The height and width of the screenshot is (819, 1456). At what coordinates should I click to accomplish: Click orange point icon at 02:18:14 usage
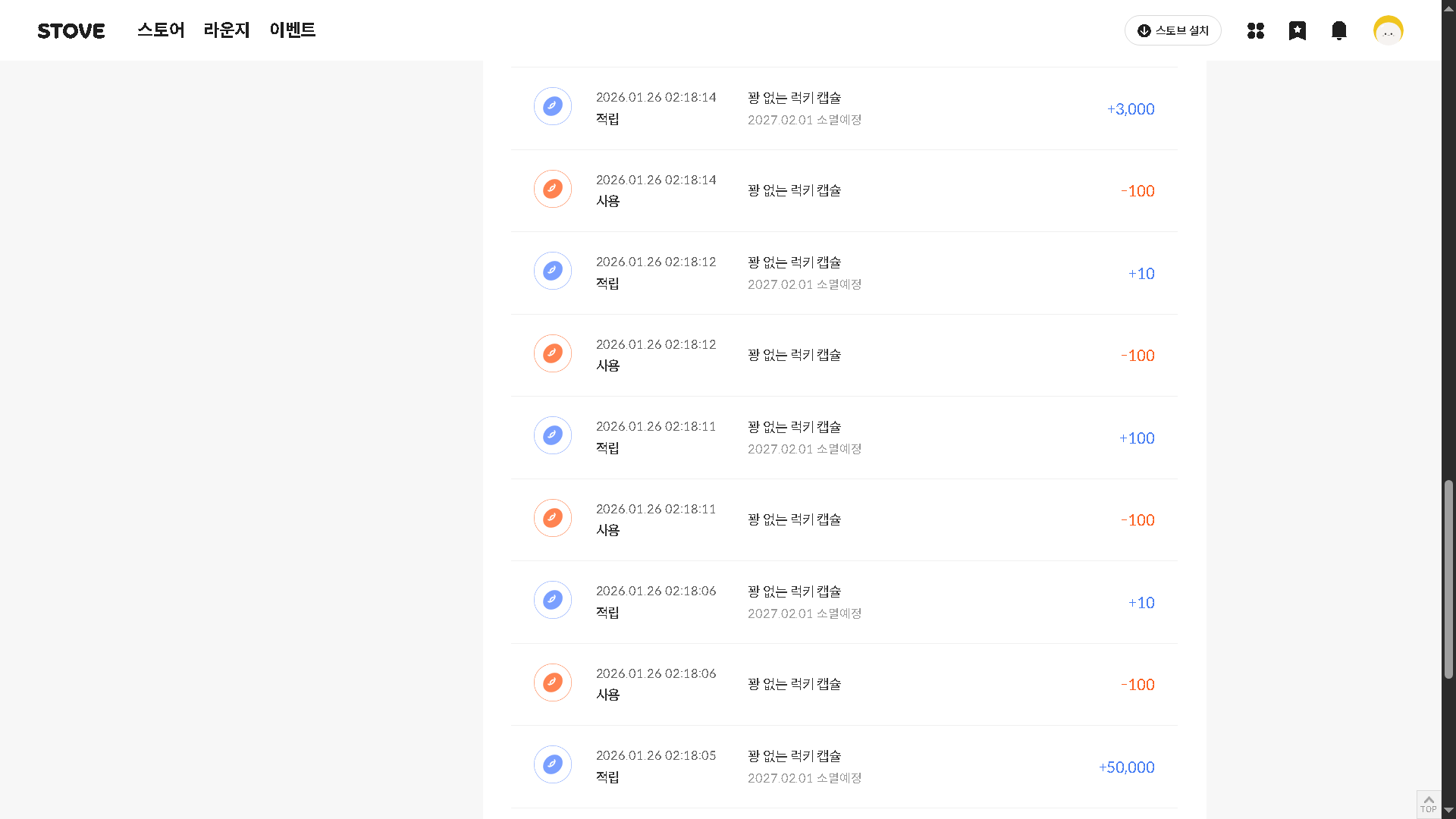pyautogui.click(x=553, y=189)
